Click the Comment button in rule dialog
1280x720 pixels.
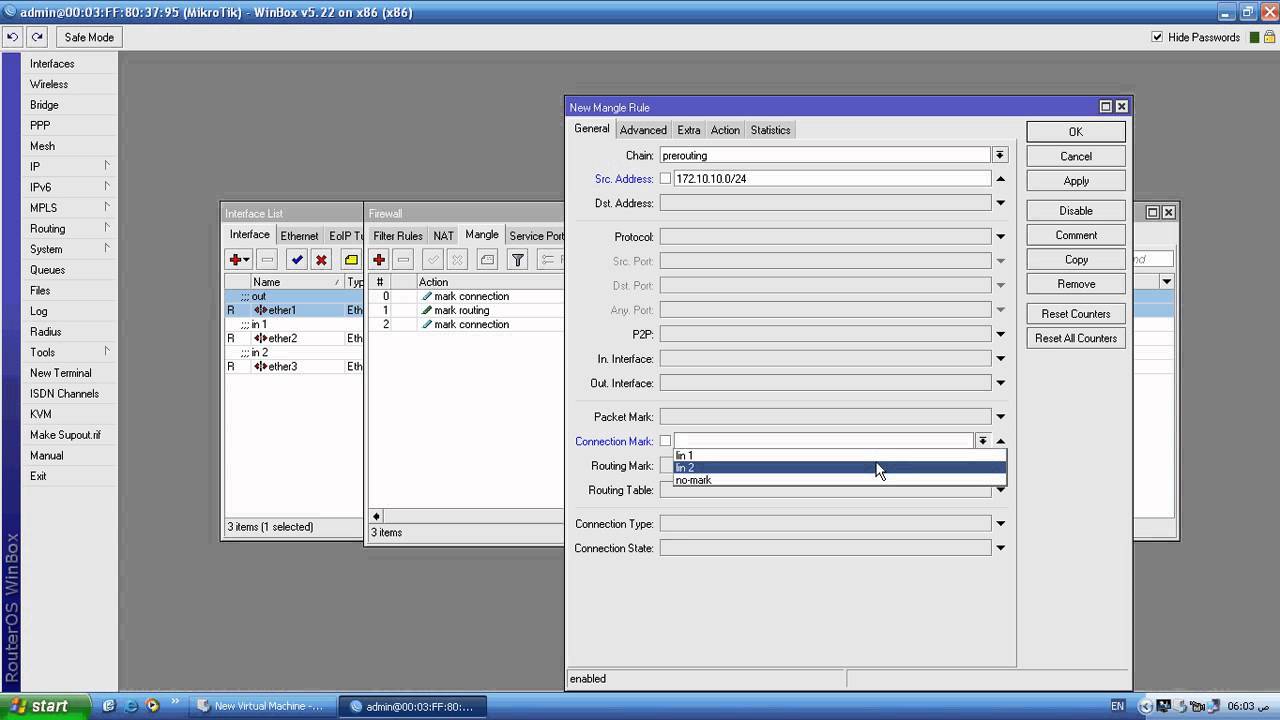coord(1076,235)
